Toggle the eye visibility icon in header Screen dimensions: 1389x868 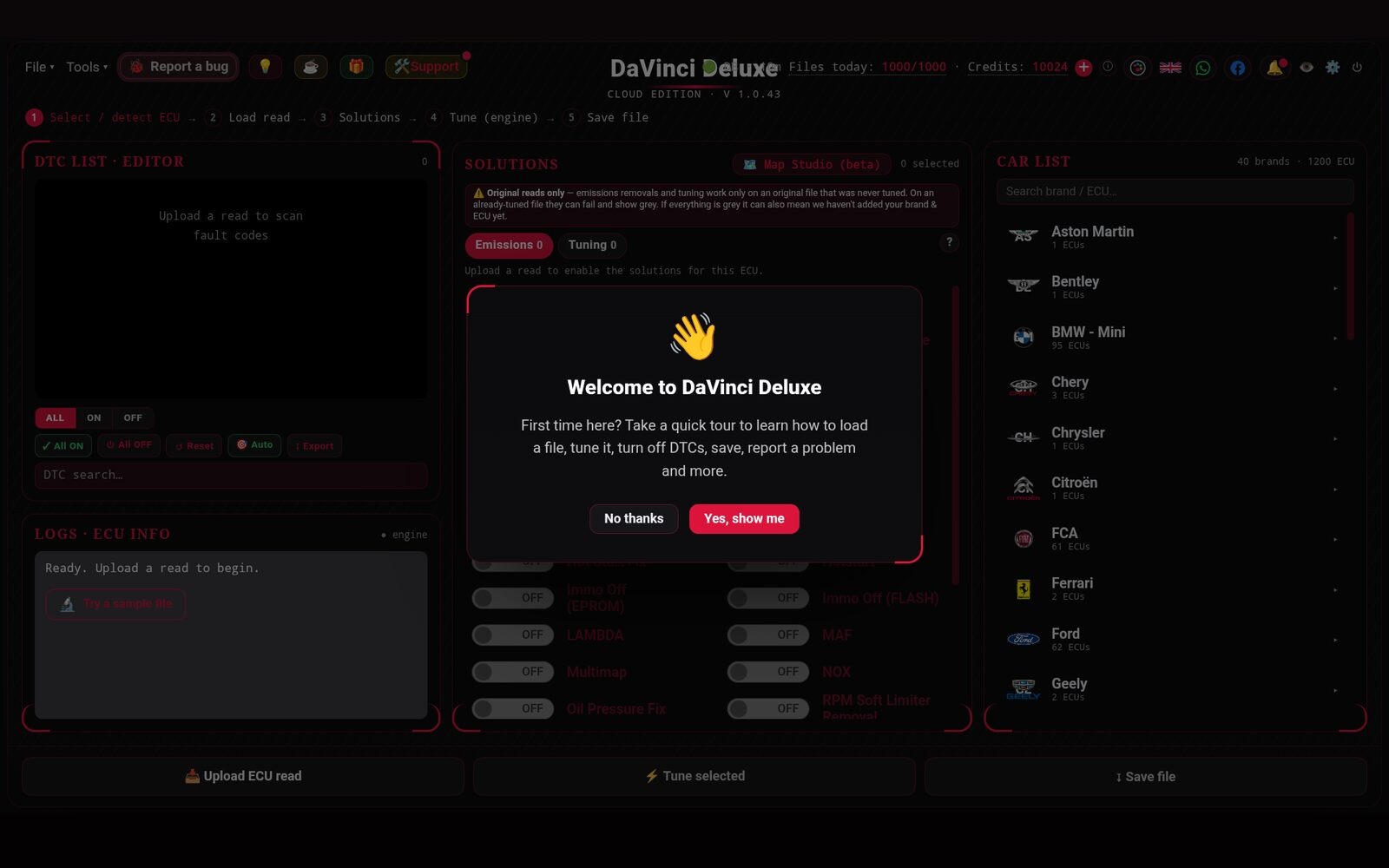(1306, 67)
